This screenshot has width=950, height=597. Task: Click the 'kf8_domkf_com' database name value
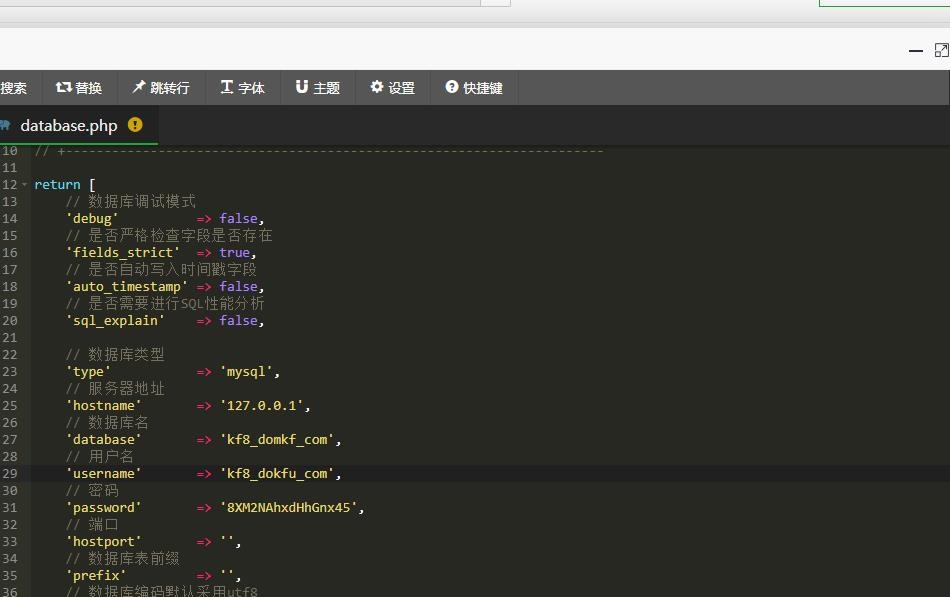280,439
